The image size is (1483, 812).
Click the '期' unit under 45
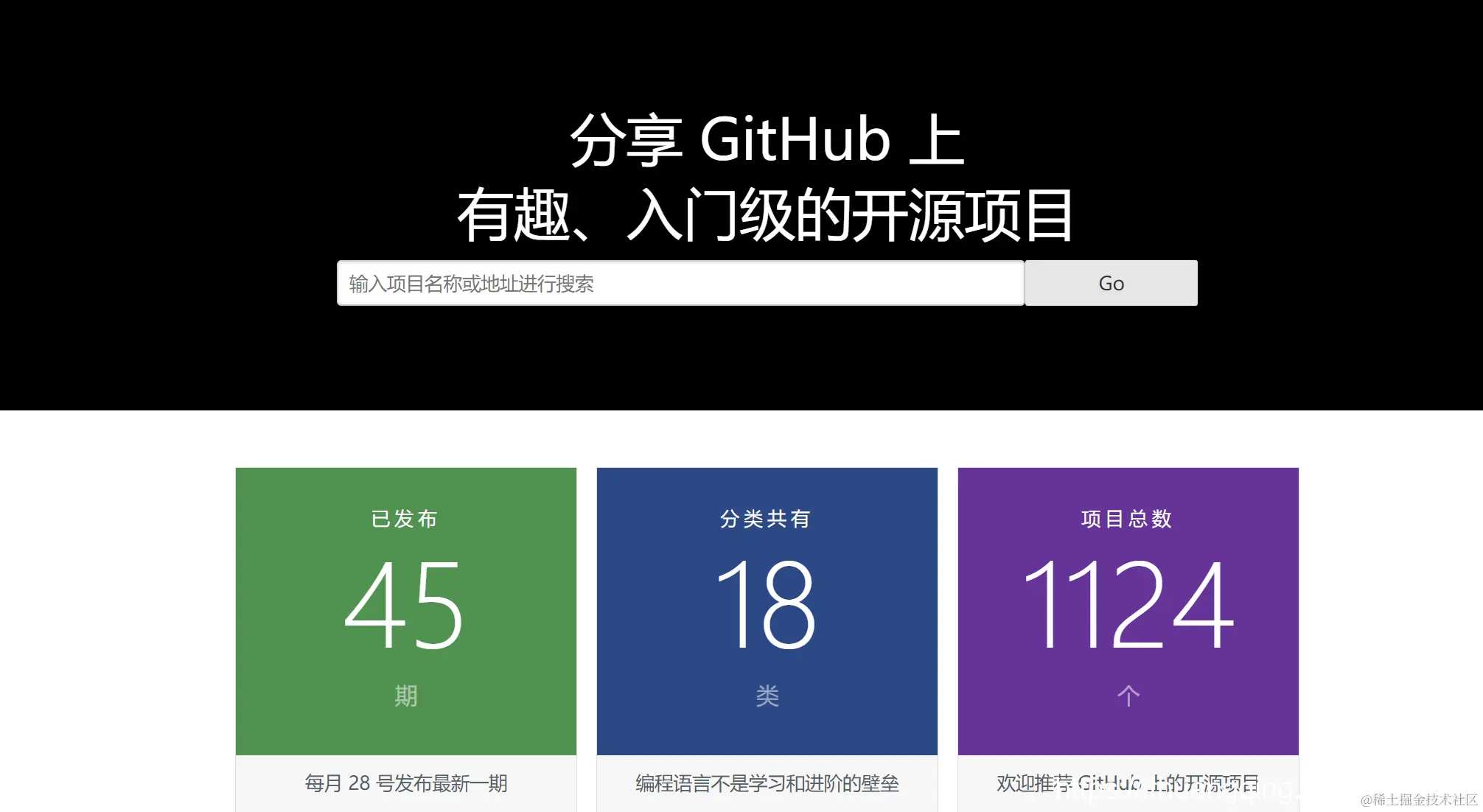(x=405, y=696)
